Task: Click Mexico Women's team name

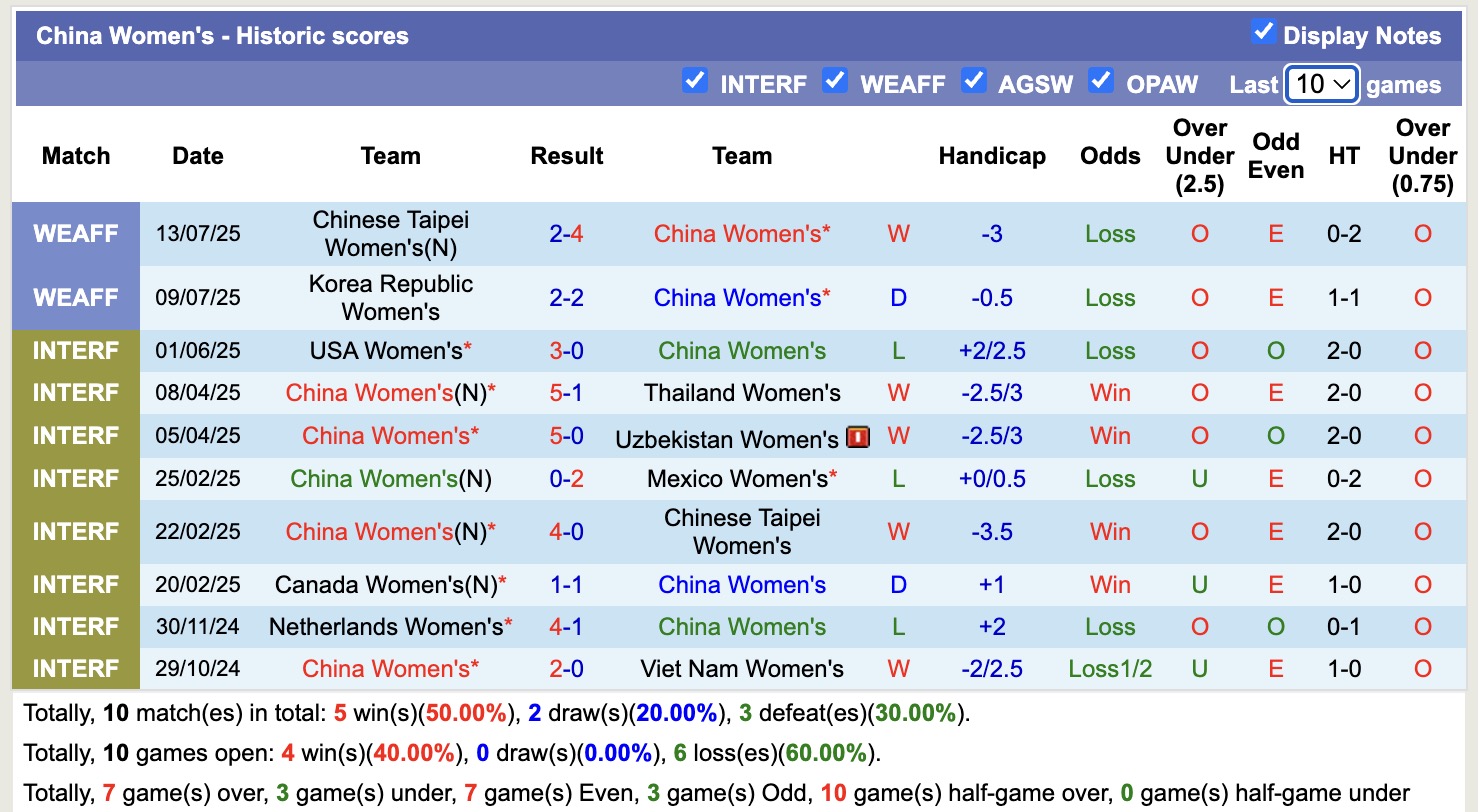Action: 738,479
